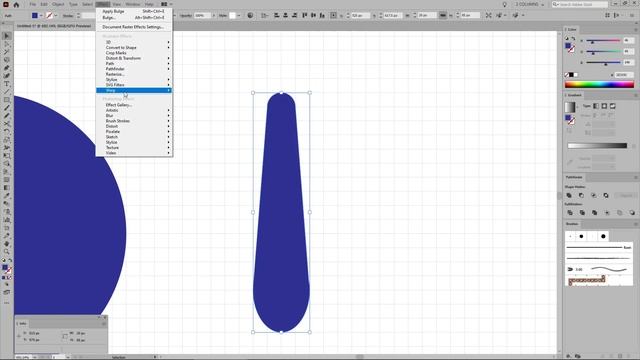Expand the Convert to Shape submenu

(x=134, y=47)
